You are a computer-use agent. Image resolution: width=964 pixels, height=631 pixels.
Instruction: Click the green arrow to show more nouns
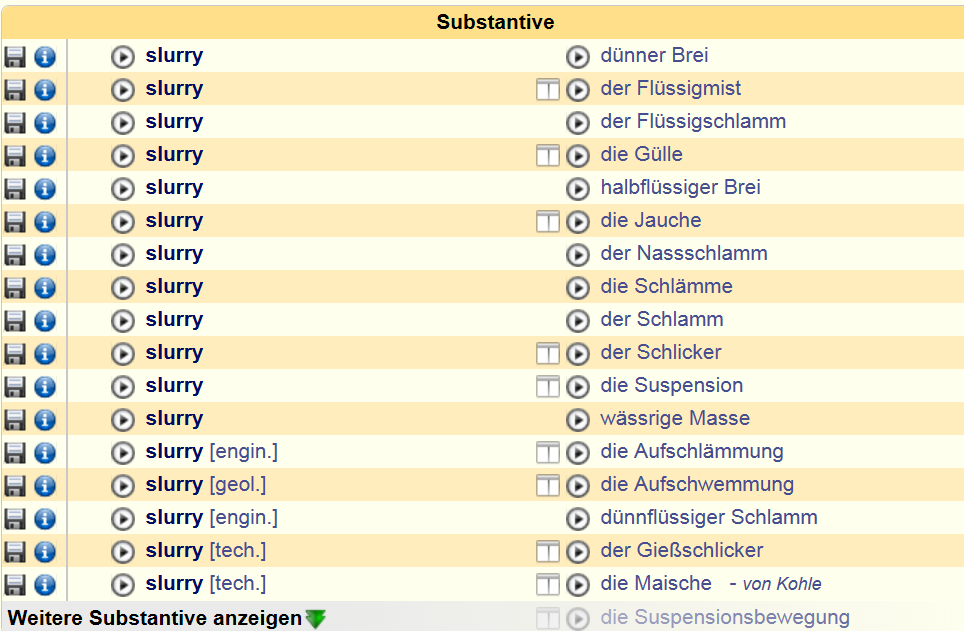316,619
